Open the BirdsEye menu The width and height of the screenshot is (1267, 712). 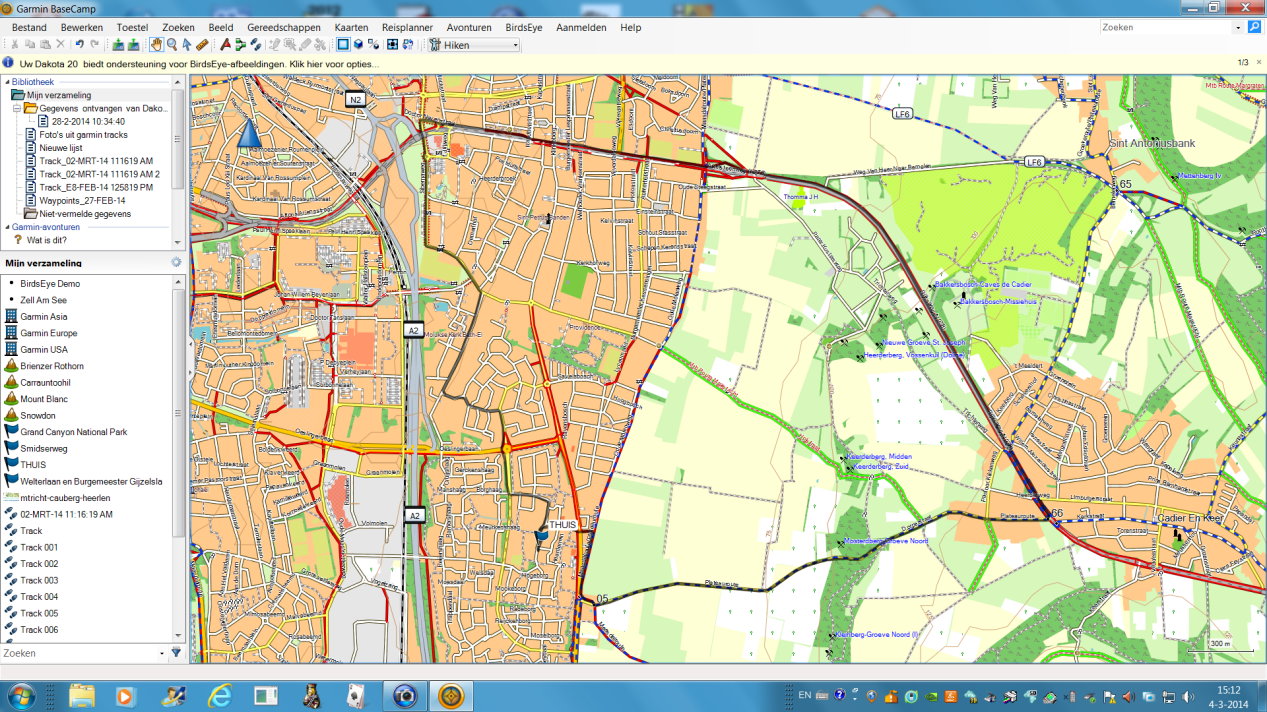[x=524, y=27]
